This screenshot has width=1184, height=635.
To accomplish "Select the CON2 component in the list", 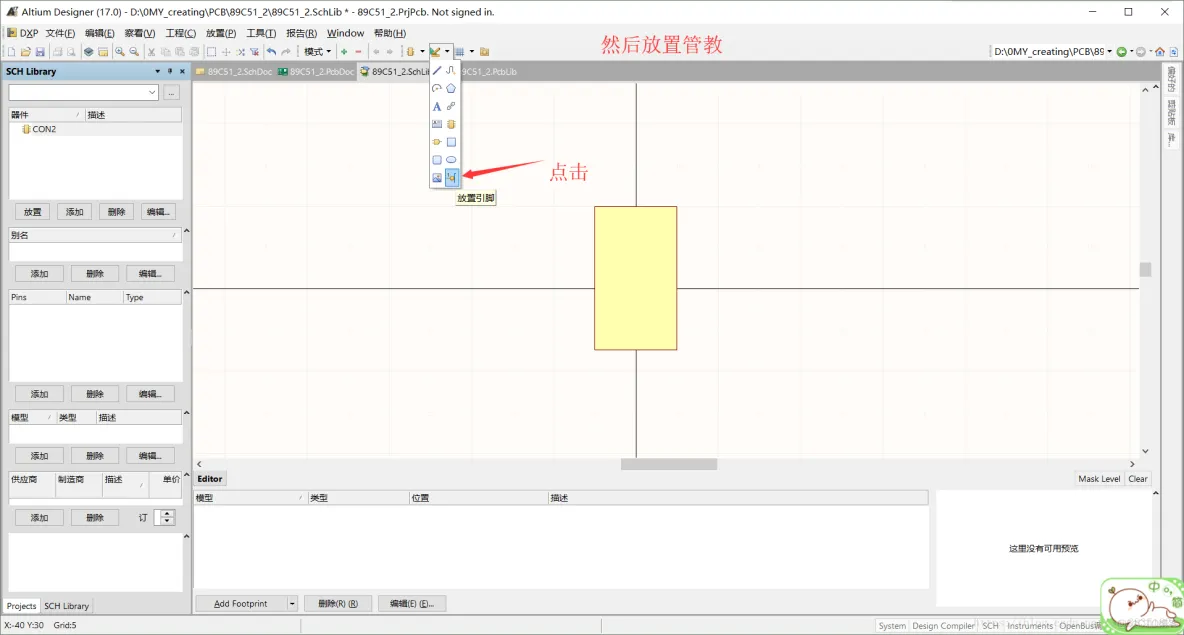I will pyautogui.click(x=44, y=129).
